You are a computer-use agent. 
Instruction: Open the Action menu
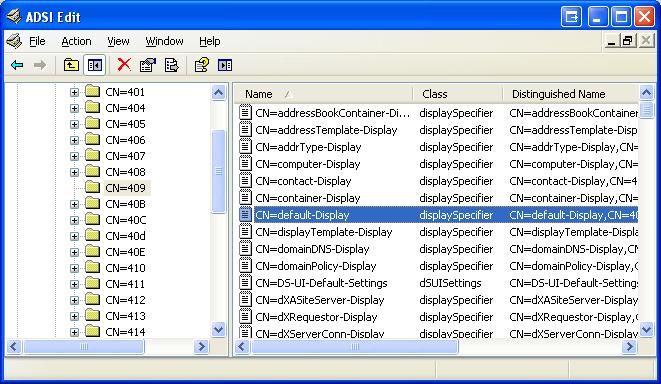pyautogui.click(x=76, y=41)
